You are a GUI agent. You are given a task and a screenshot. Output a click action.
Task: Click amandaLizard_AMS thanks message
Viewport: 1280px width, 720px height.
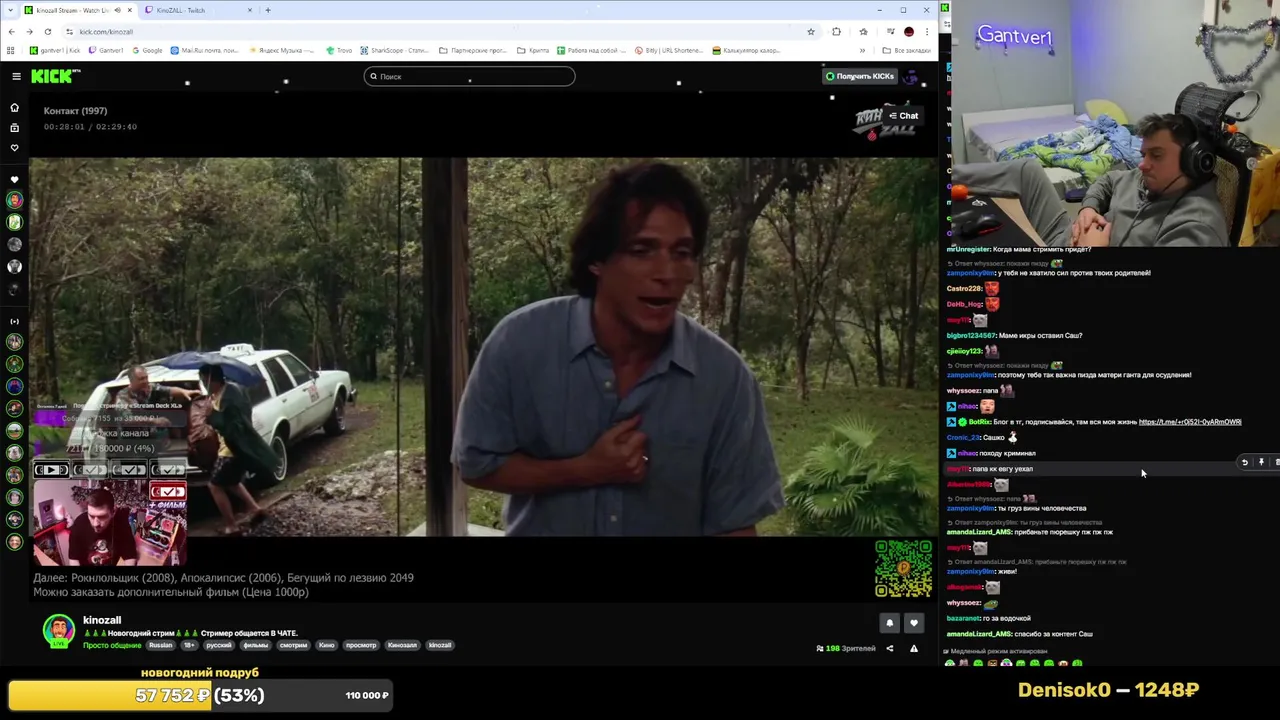[x=1019, y=634]
